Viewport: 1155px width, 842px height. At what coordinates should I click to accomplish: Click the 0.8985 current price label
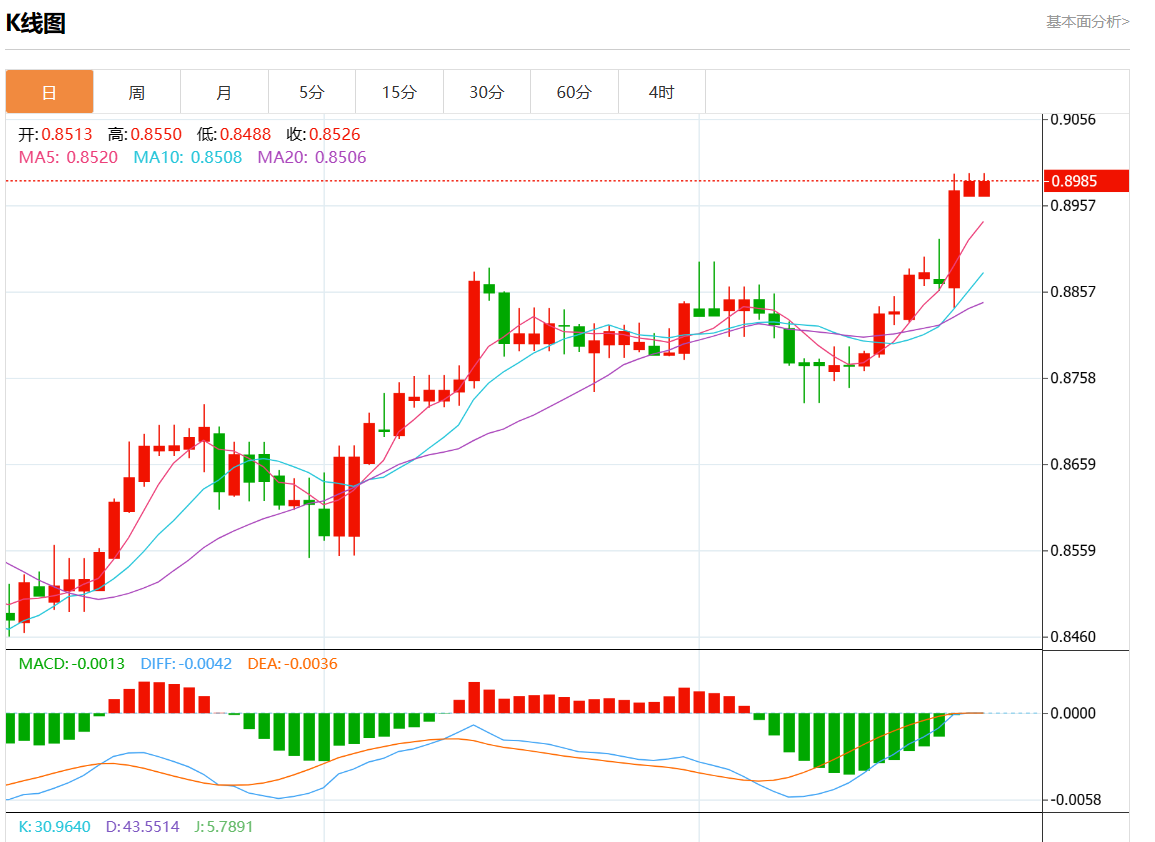coord(1086,181)
